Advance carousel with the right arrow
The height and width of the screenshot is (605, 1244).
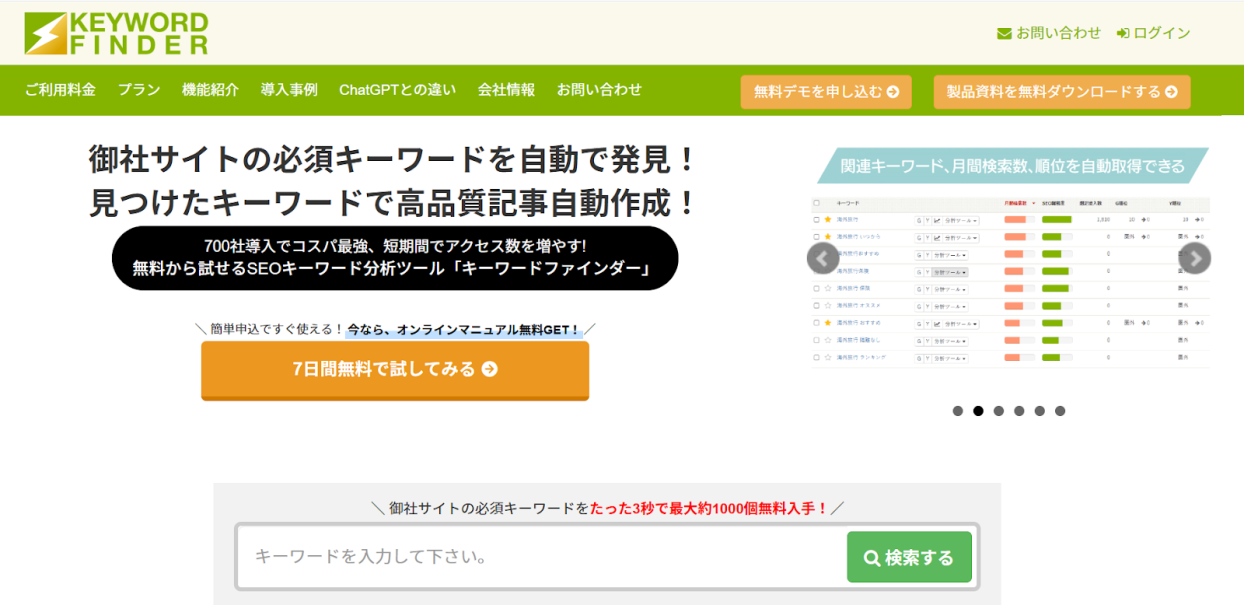[1195, 258]
